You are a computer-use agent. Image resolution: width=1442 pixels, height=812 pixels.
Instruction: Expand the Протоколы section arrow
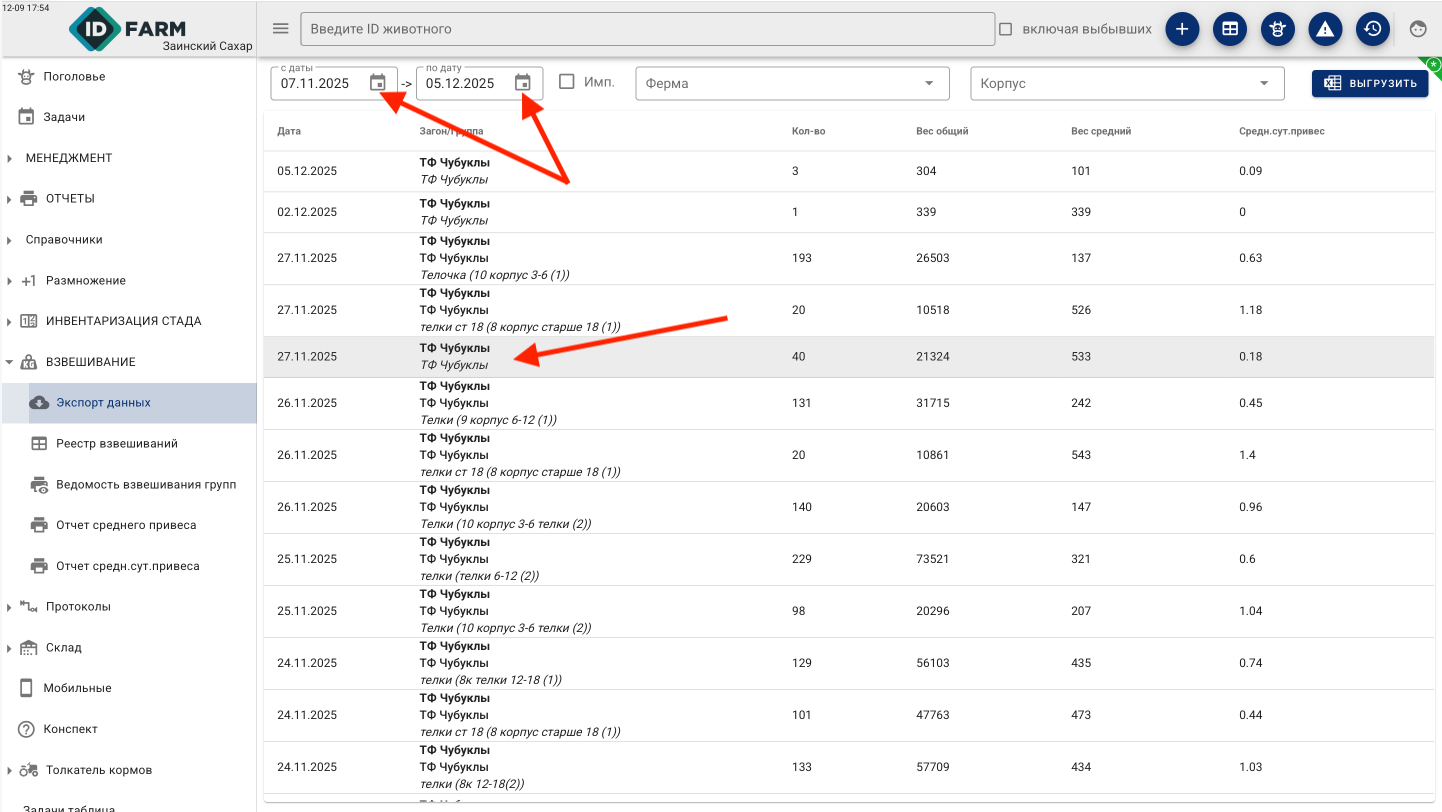[9, 607]
